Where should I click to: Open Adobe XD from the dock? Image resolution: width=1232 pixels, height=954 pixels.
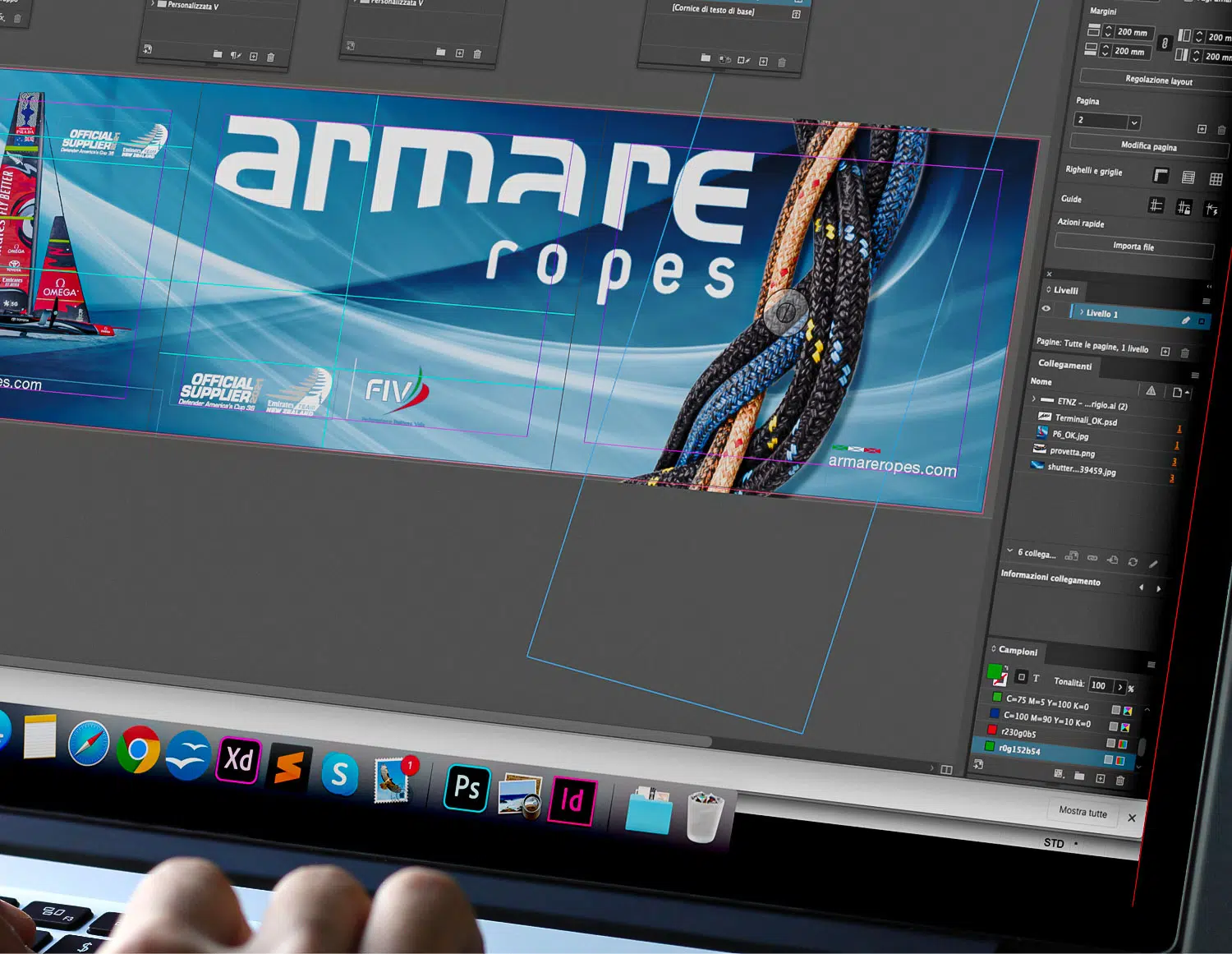pyautogui.click(x=238, y=759)
